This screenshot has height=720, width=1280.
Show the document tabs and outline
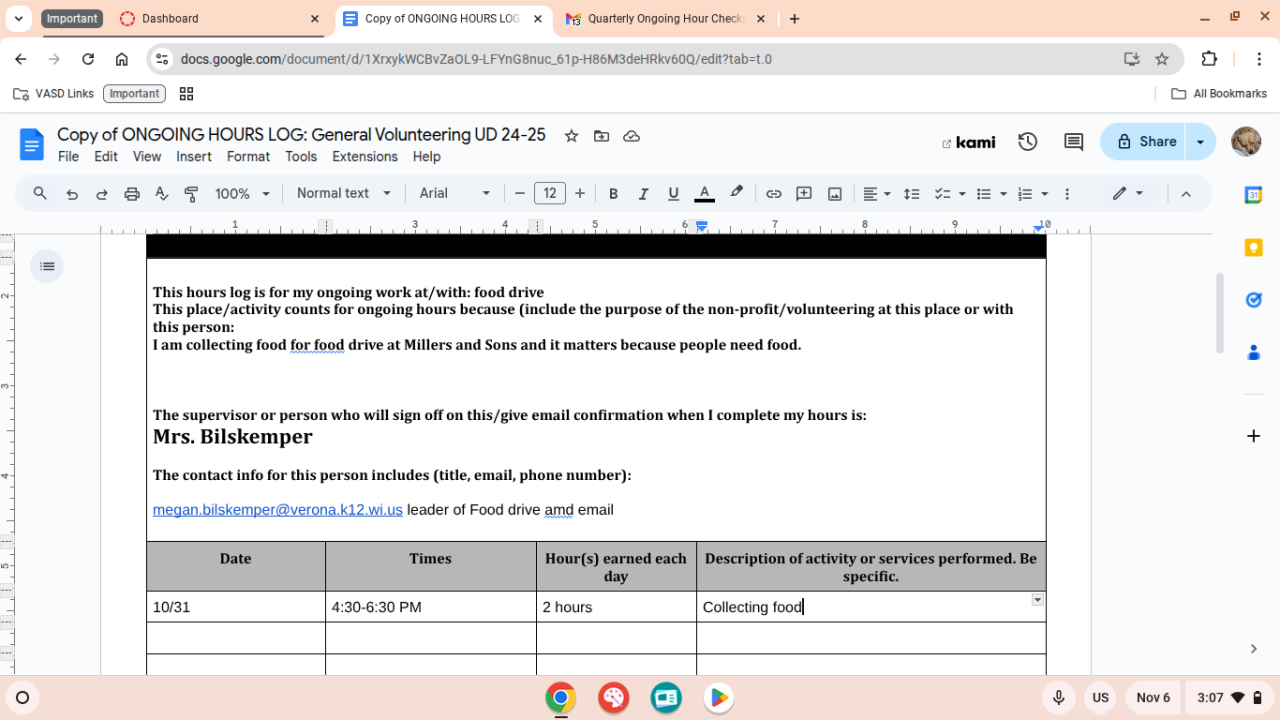47,266
